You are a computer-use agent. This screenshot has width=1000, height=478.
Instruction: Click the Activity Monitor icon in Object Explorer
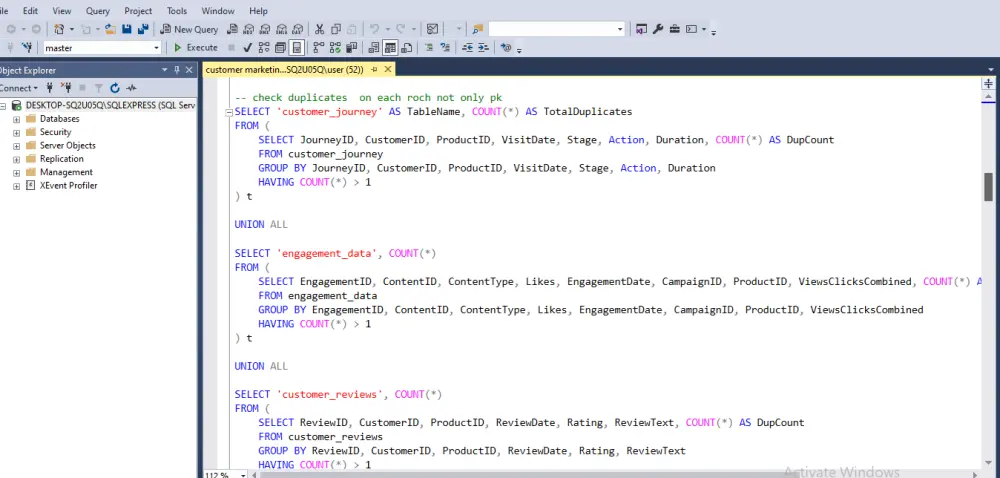click(x=131, y=88)
